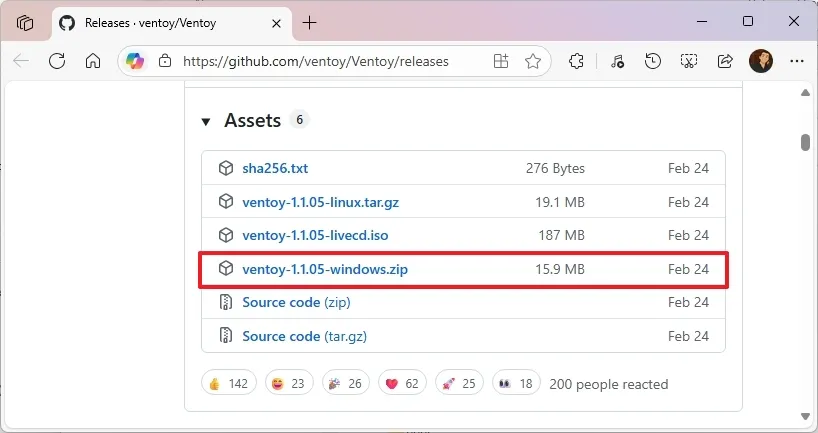Maximize the browser window
The width and height of the screenshot is (818, 433).
[748, 21]
